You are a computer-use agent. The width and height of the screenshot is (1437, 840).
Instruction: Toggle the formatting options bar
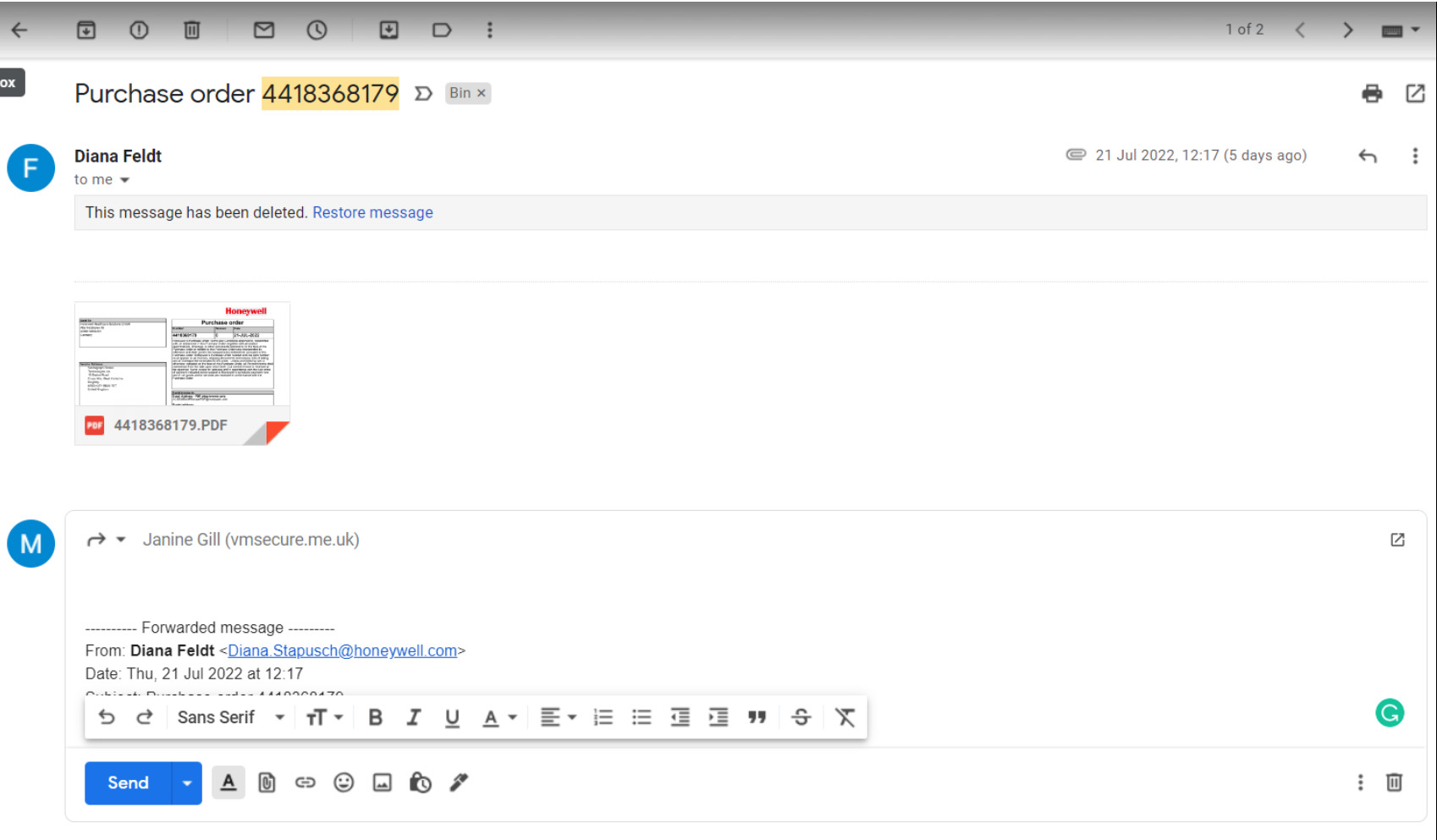(228, 783)
